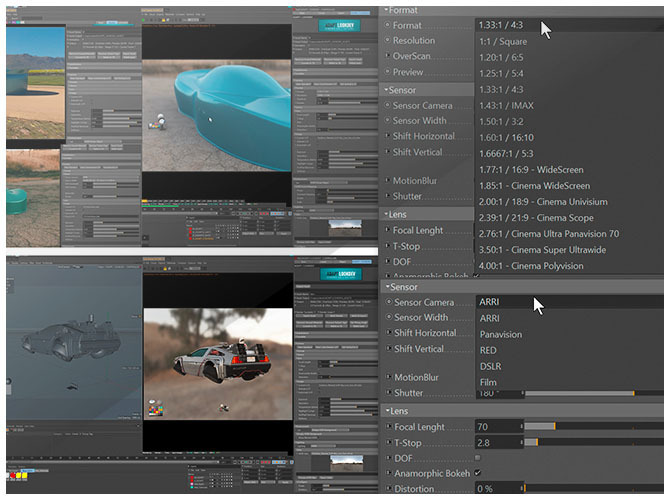The height and width of the screenshot is (500, 670).
Task: Click the stepper arrows on the T-Stop 2.8 field
Action: pos(521,442)
